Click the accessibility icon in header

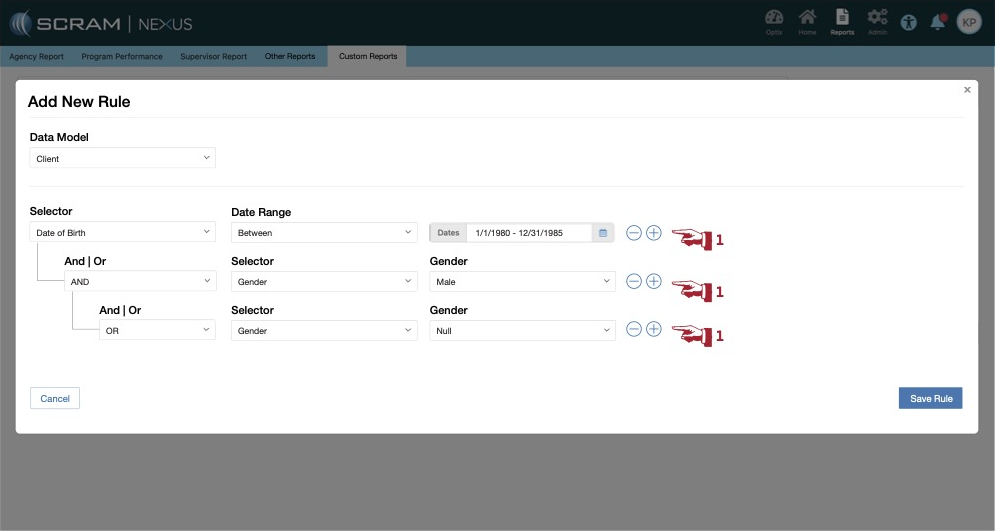(908, 22)
